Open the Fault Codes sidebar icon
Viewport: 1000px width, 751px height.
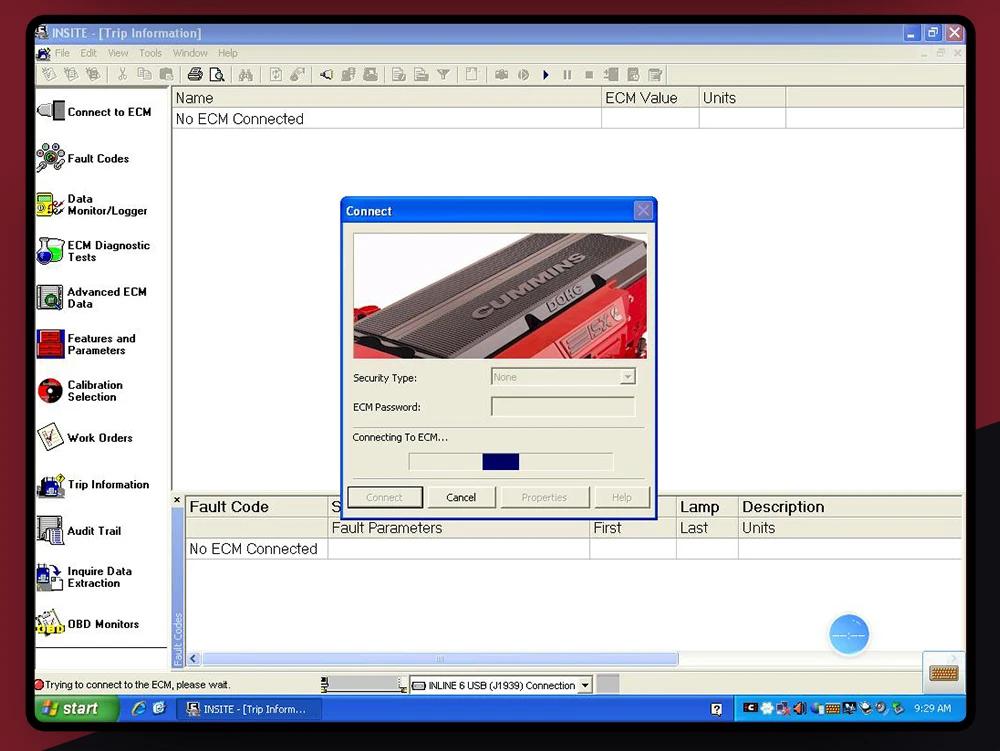tap(50, 158)
